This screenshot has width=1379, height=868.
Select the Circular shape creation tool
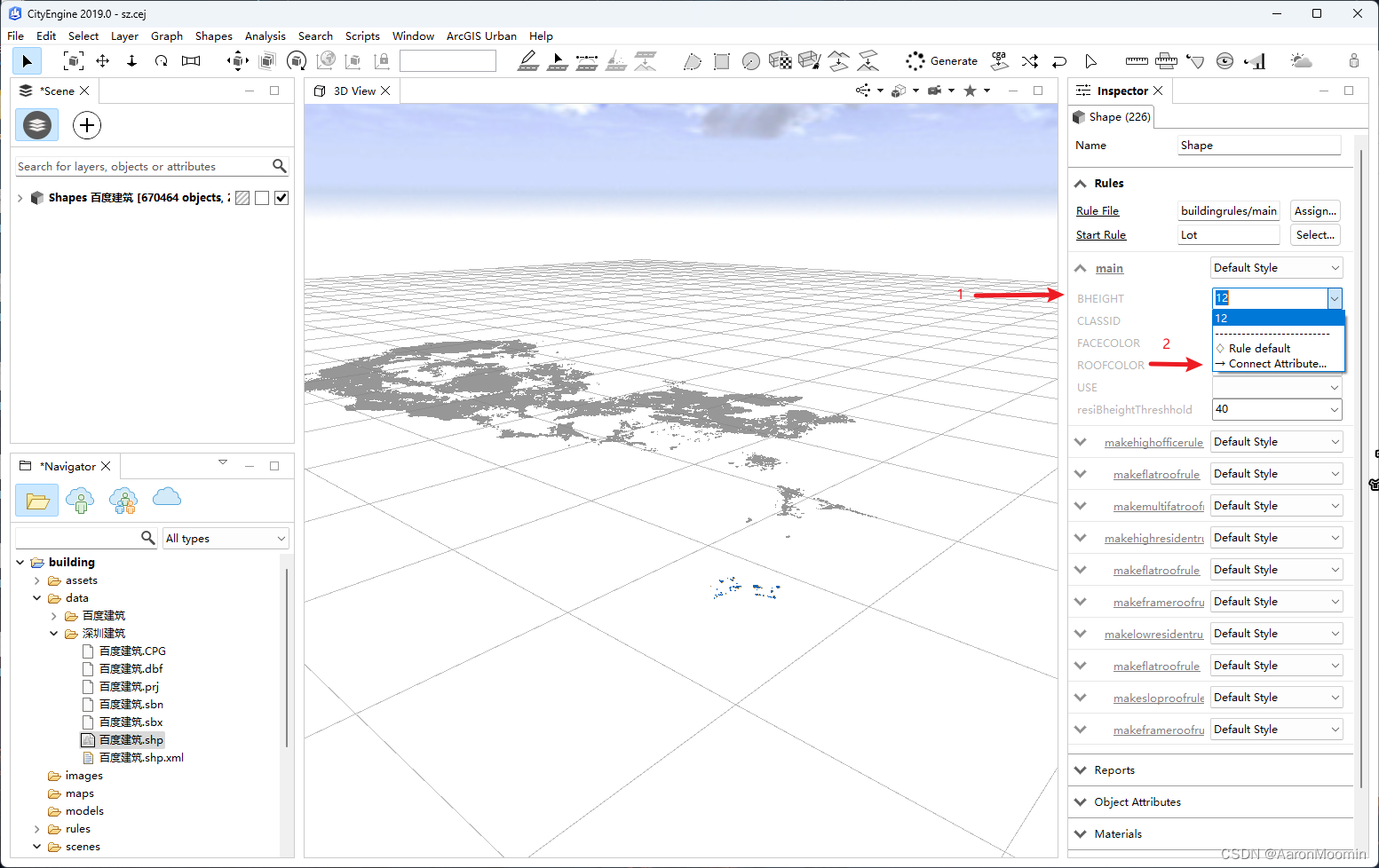coord(751,60)
